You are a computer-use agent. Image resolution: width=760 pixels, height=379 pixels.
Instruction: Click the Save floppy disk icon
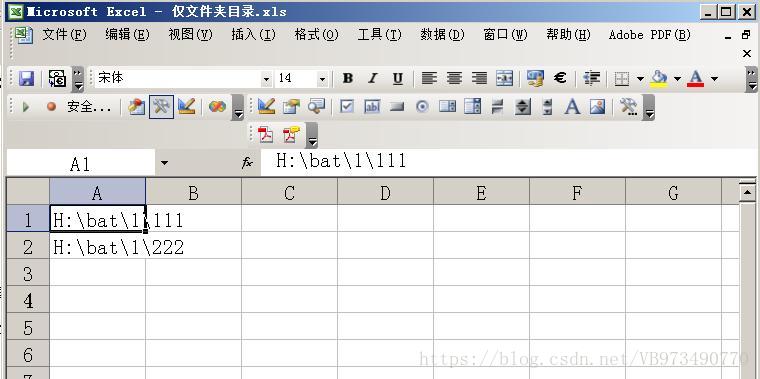click(26, 78)
